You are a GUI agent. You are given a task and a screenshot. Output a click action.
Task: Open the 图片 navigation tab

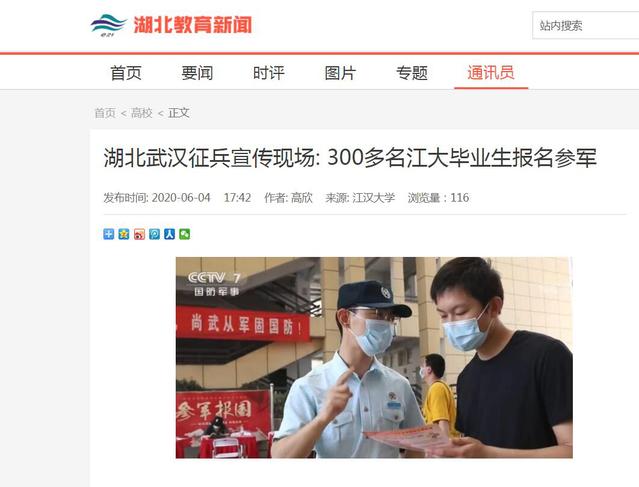340,73
